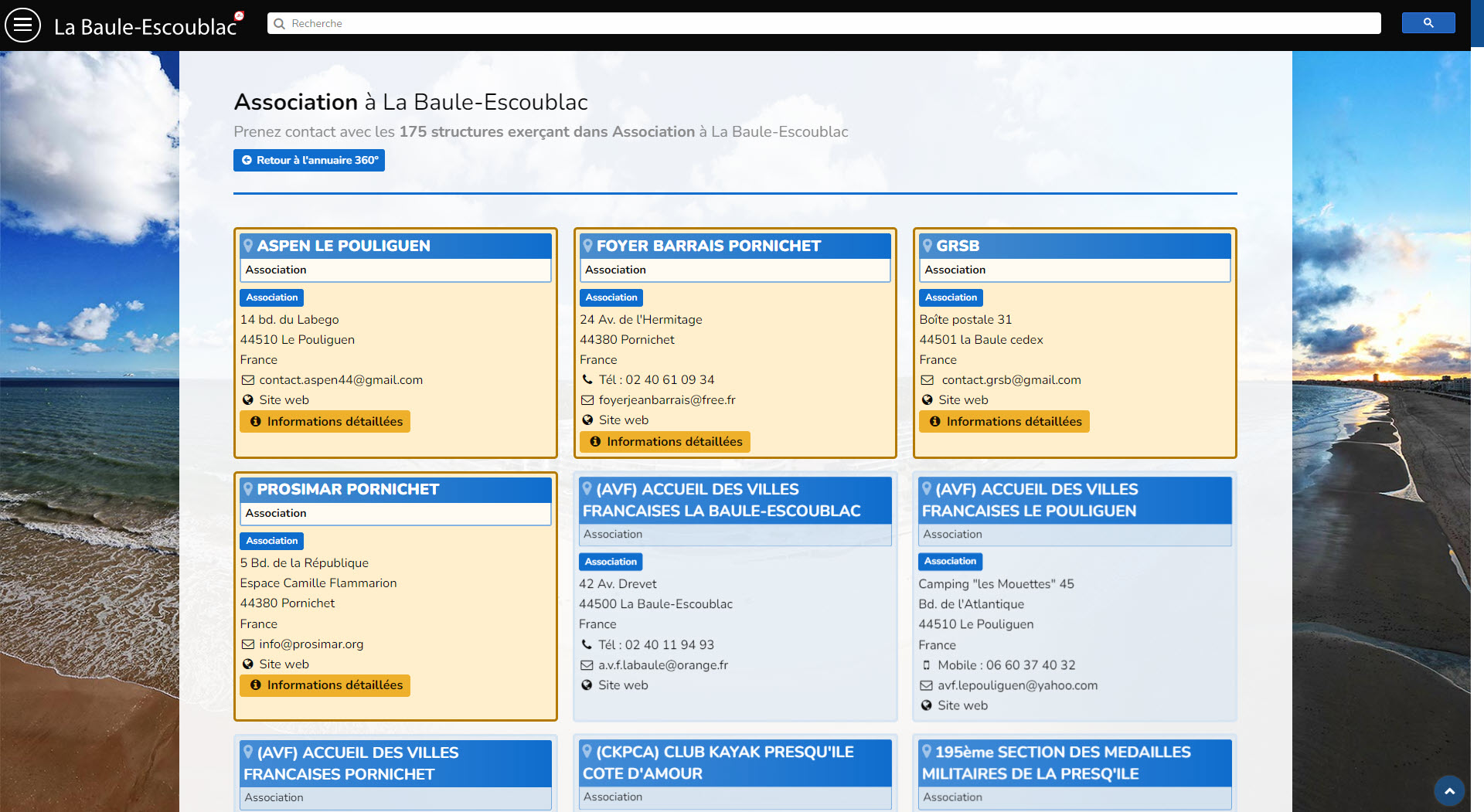Click map pin icon beside GRSB
Viewport: 1484px width, 812px height.
927,246
